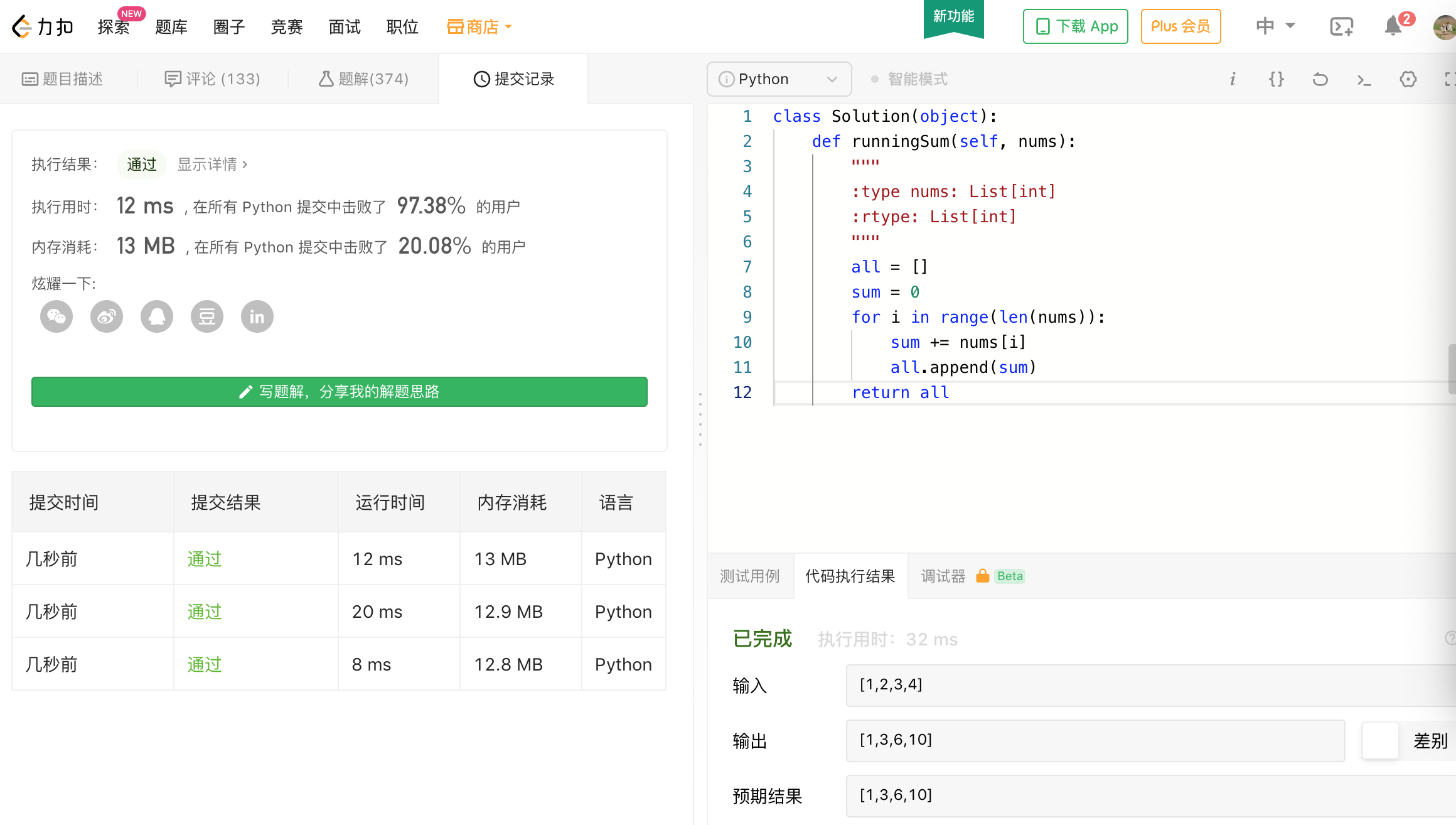Click the 新功能 new feature ribbon
This screenshot has height=825, width=1456.
(954, 18)
